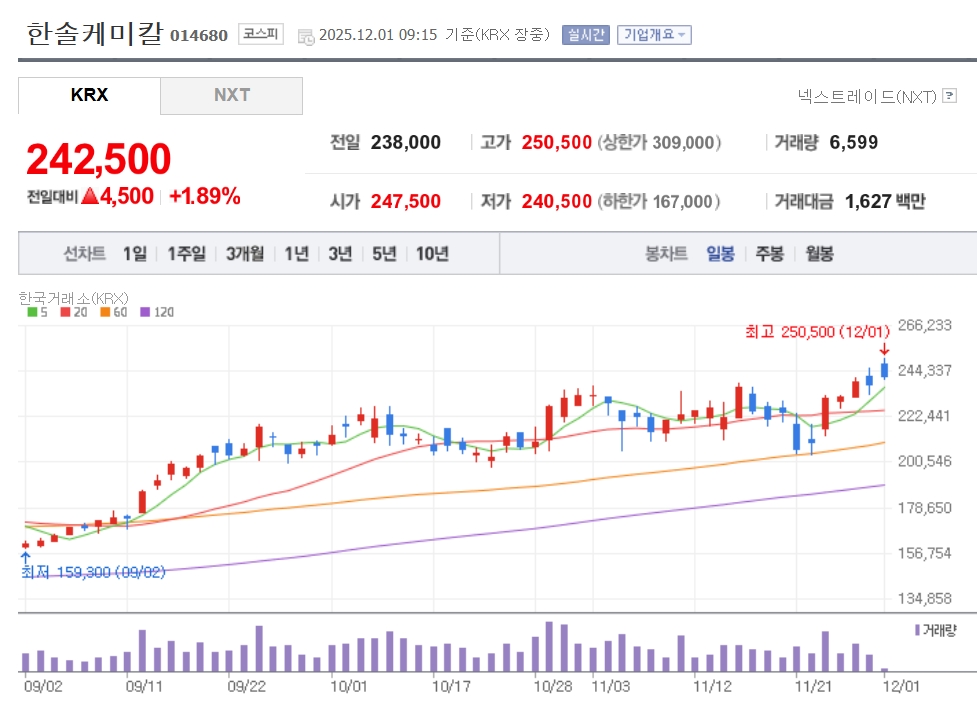Viewport: 977px width, 722px height.
Task: Select the 1주일 line chart period
Action: pos(186,254)
